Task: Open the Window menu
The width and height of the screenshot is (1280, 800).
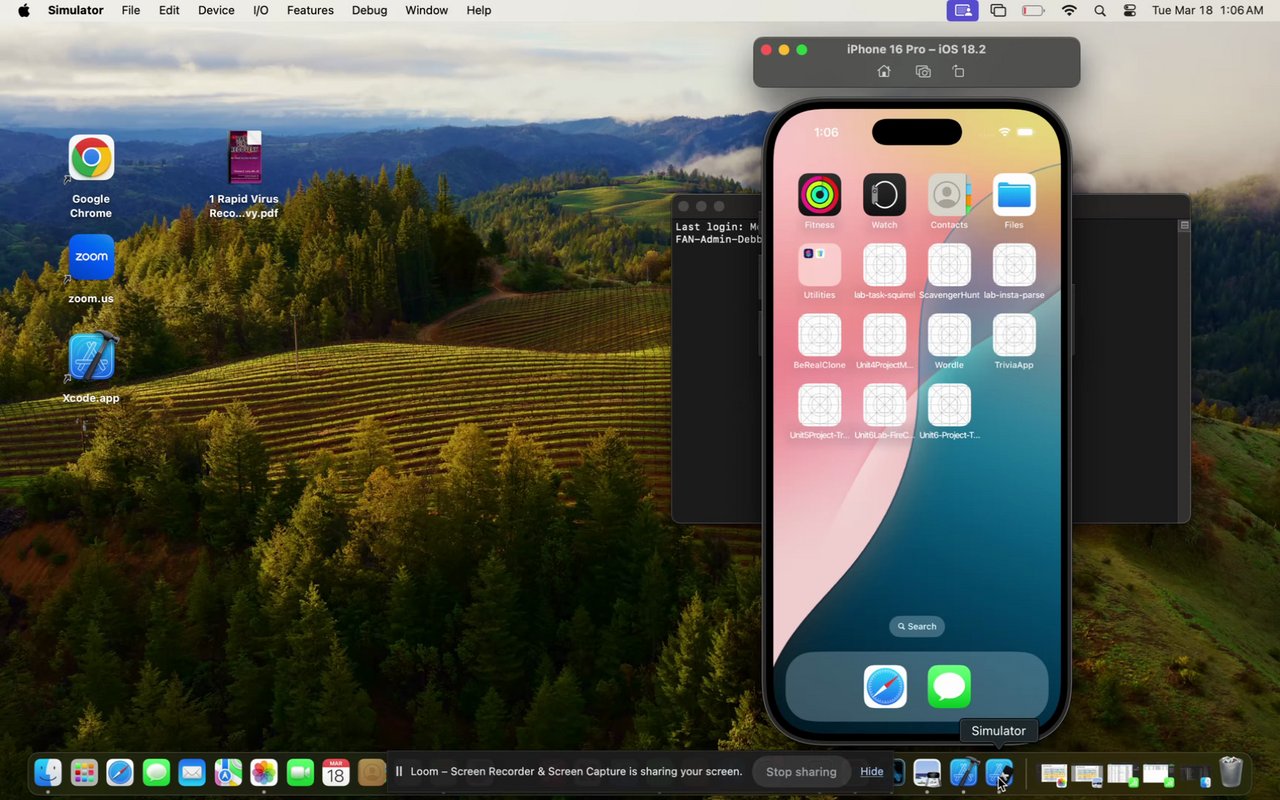Action: (426, 10)
